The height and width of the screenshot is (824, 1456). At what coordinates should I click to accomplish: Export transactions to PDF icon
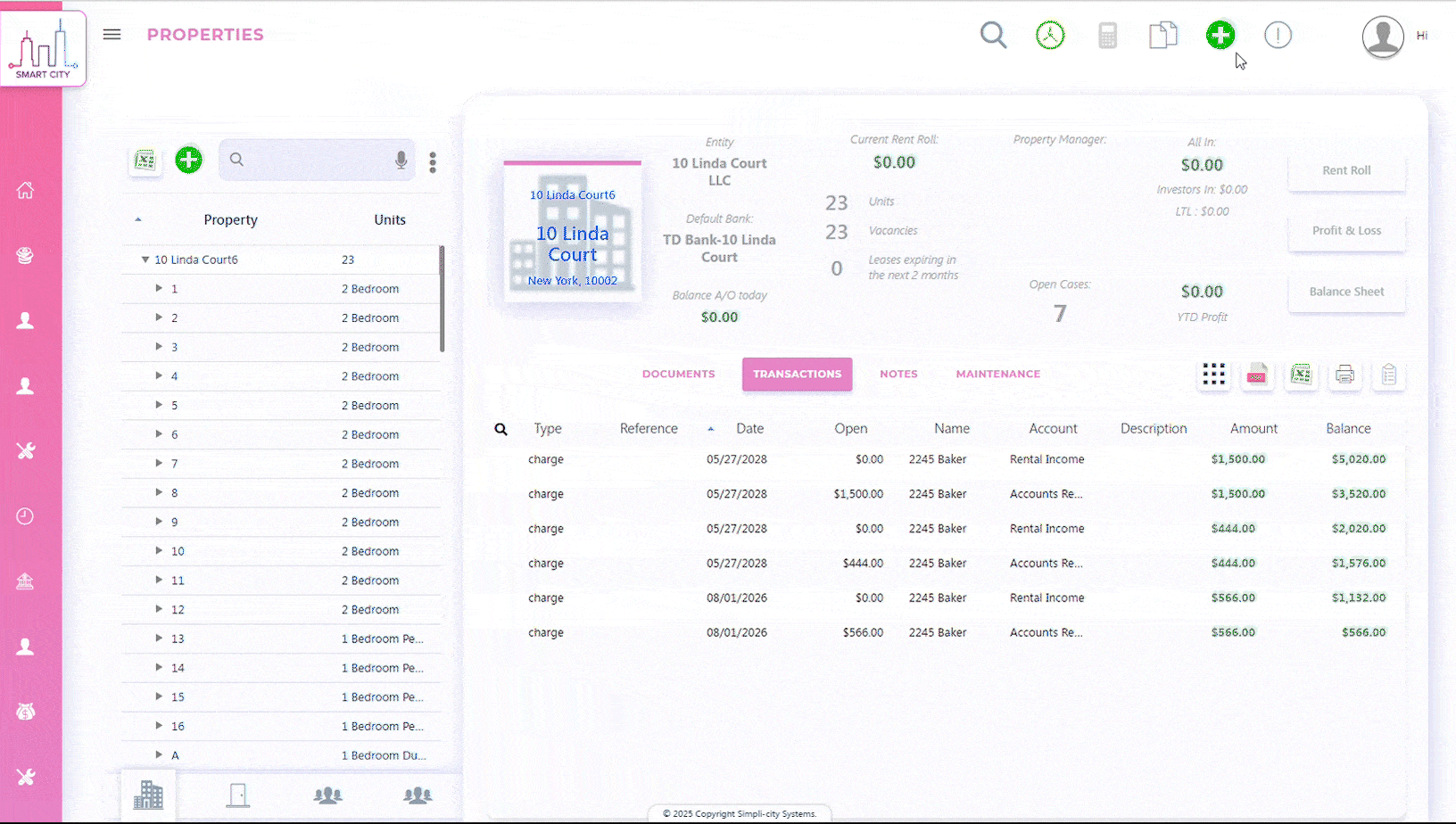(x=1257, y=375)
